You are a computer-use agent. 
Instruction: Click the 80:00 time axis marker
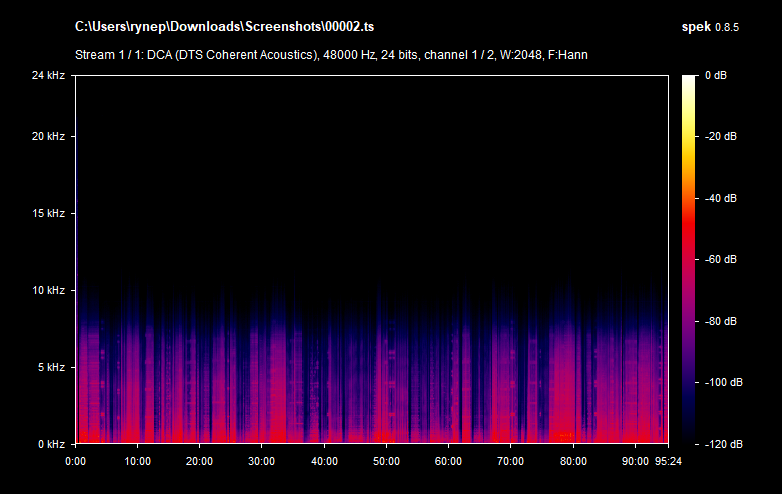coord(573,462)
